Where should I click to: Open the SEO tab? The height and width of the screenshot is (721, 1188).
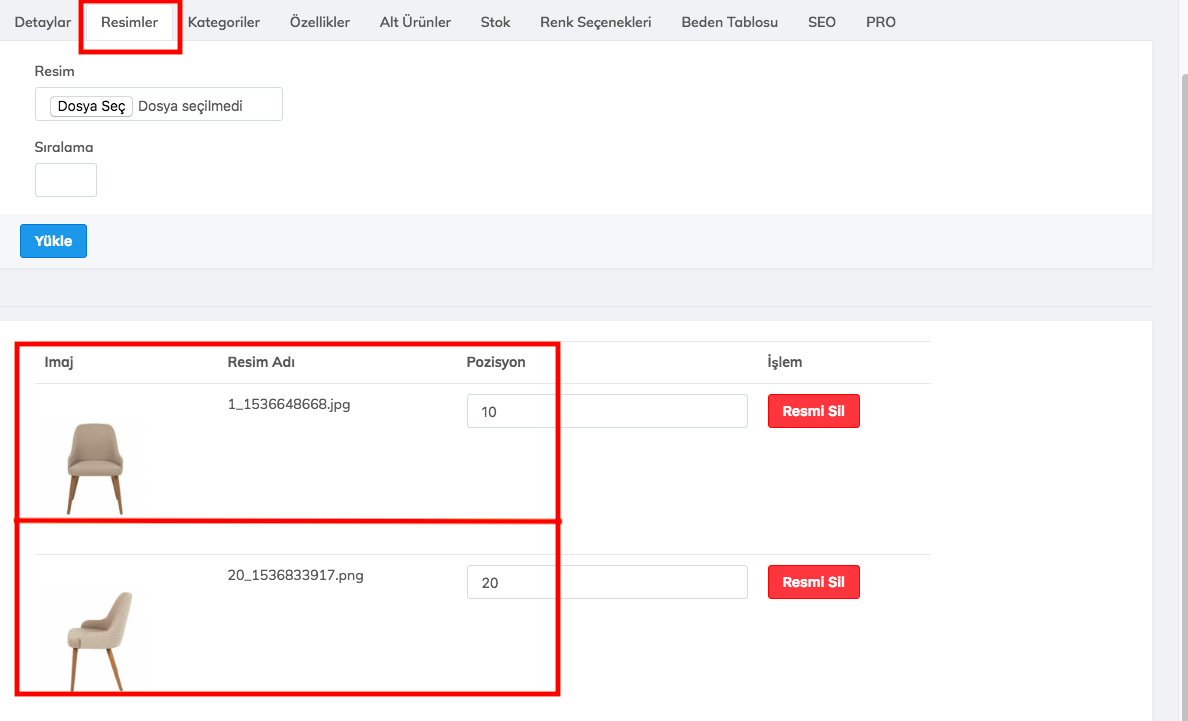822,22
